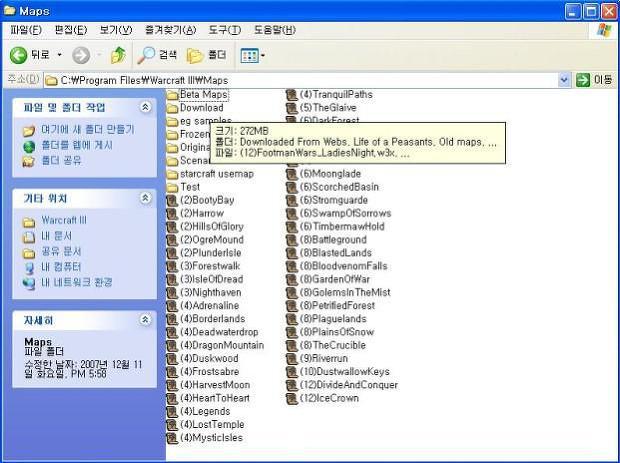Open the Back history dropdown arrow

[x=60, y=55]
